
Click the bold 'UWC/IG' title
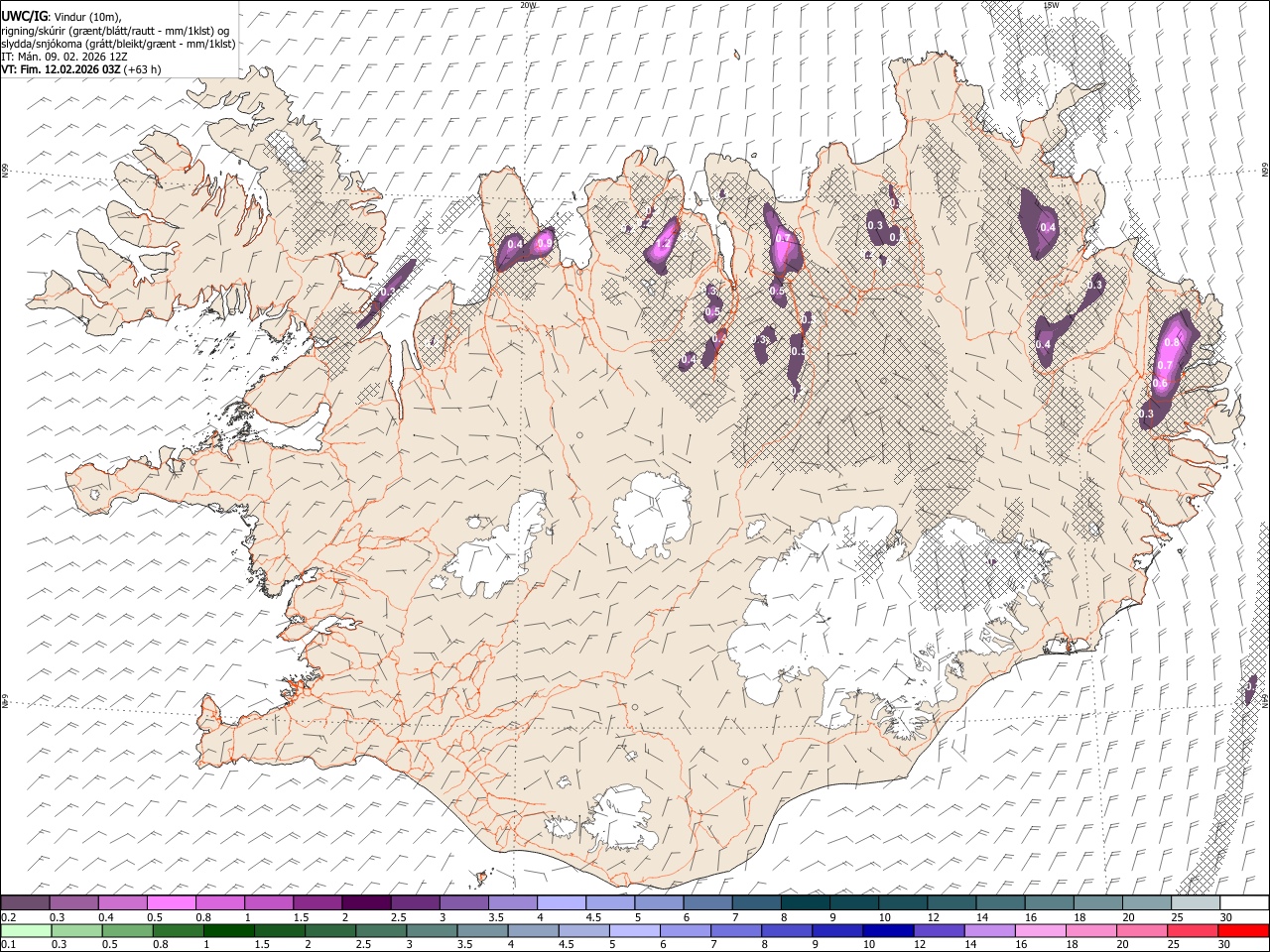click(x=24, y=16)
